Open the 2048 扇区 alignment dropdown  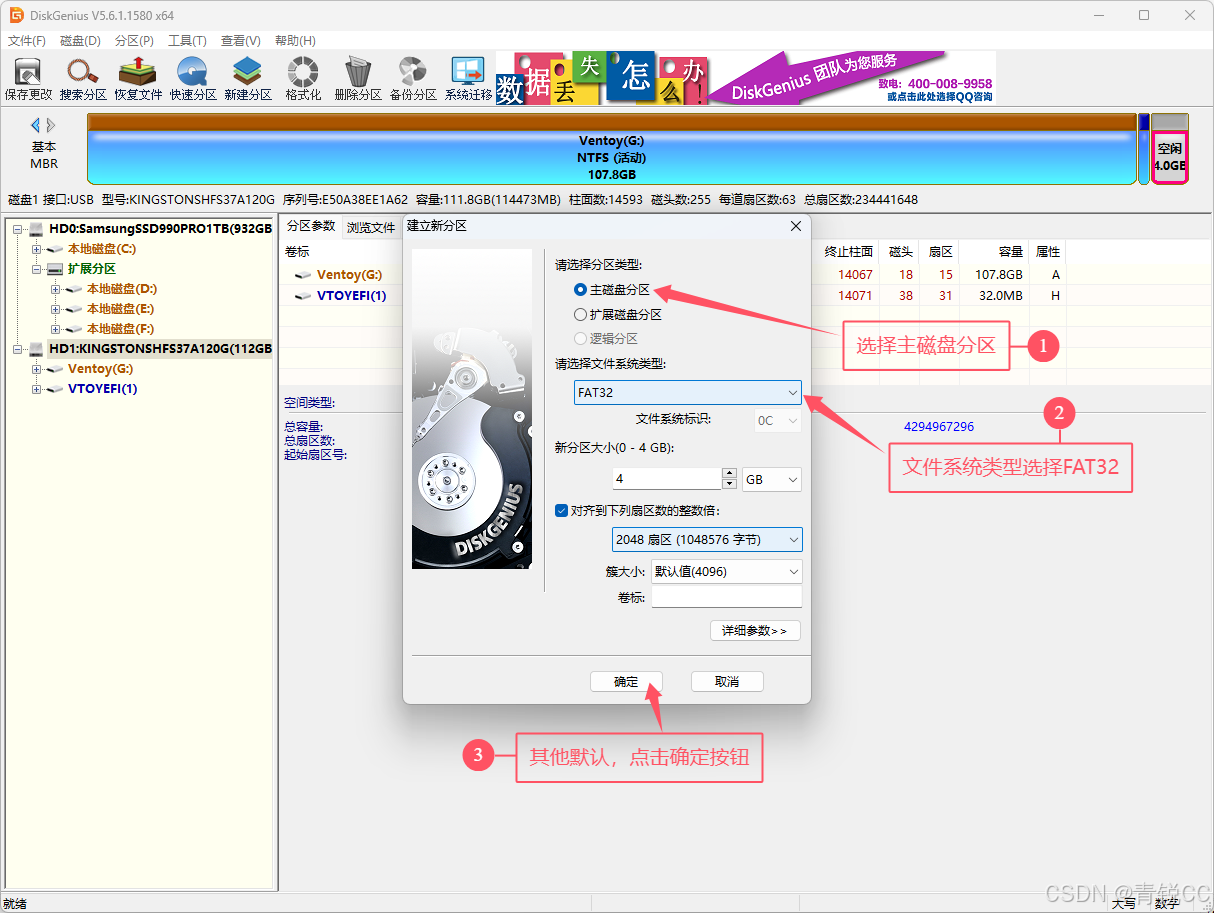point(707,540)
